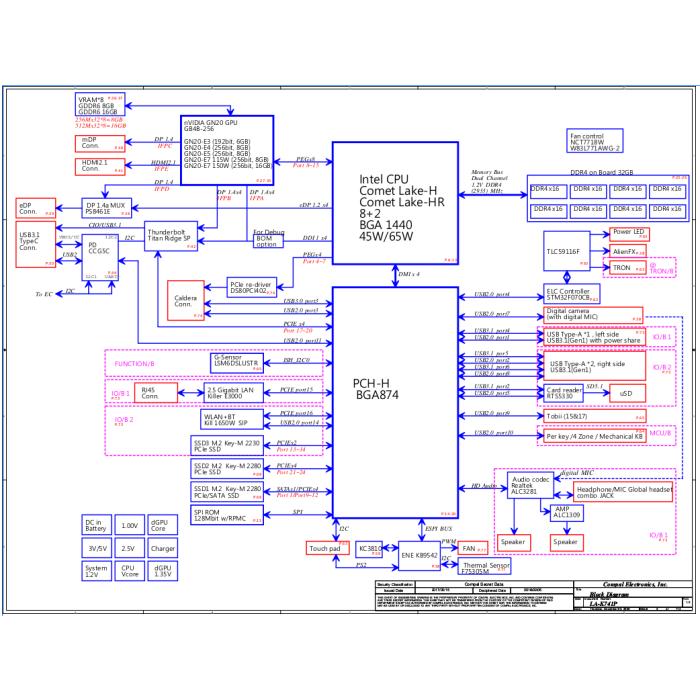Click the uSD box
The width and height of the screenshot is (700, 700).
627,393
